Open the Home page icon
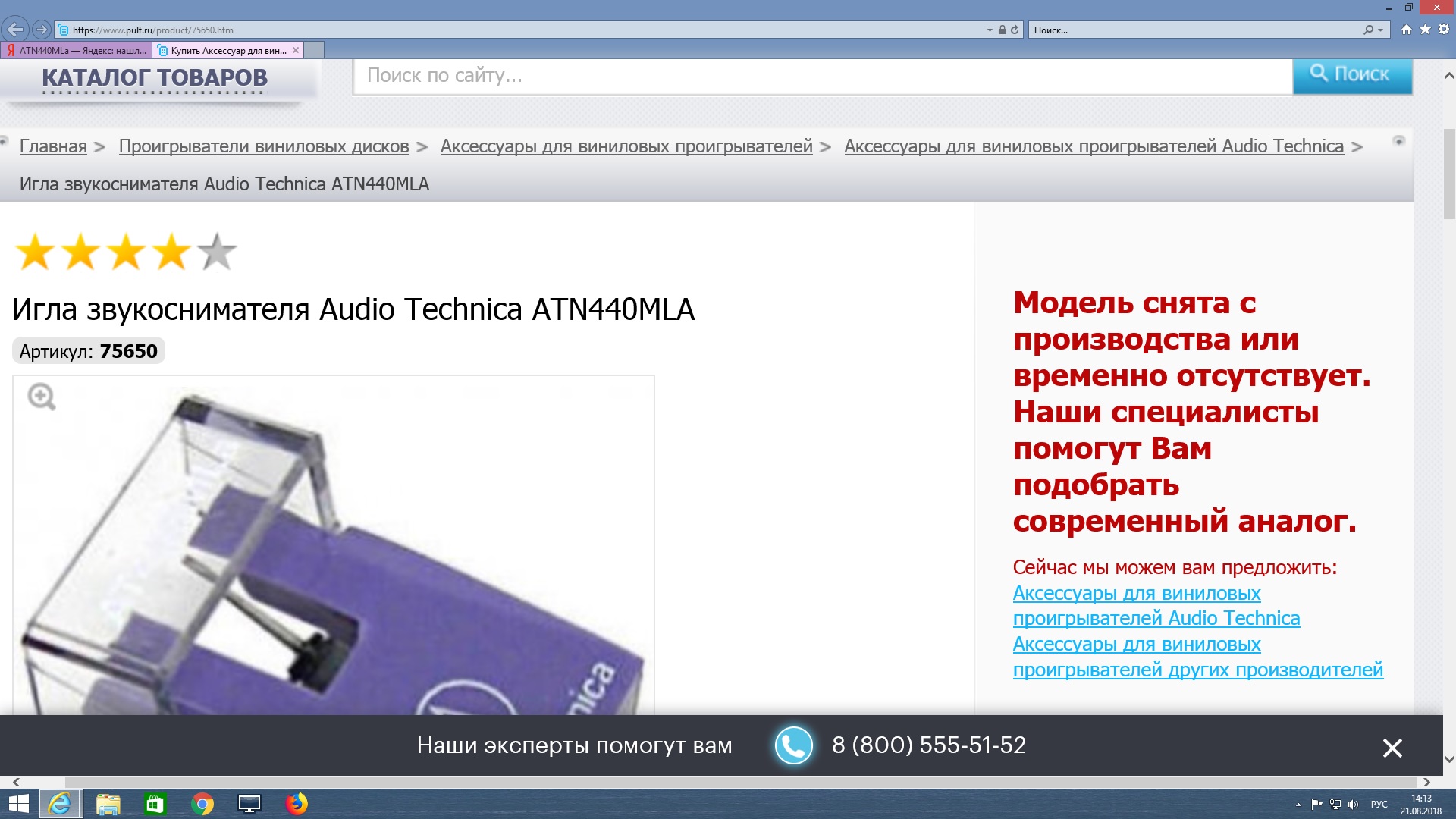The image size is (1456, 819). click(x=1407, y=30)
